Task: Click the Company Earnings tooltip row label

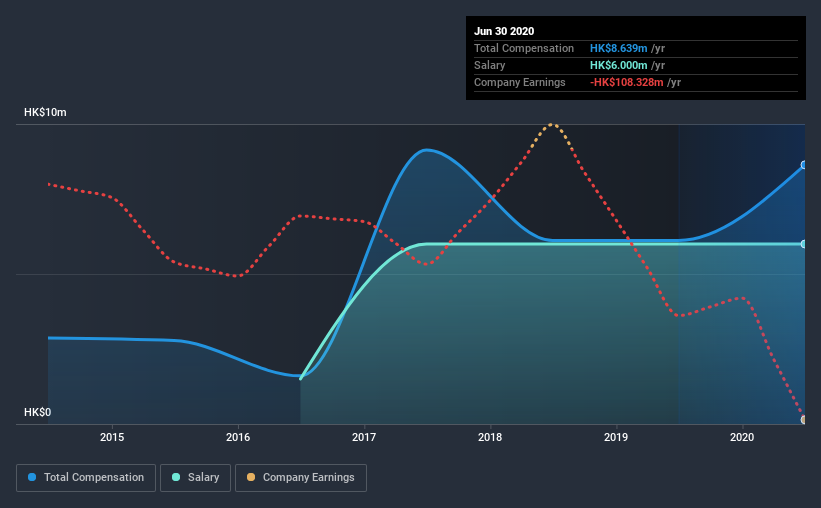Action: (x=519, y=82)
